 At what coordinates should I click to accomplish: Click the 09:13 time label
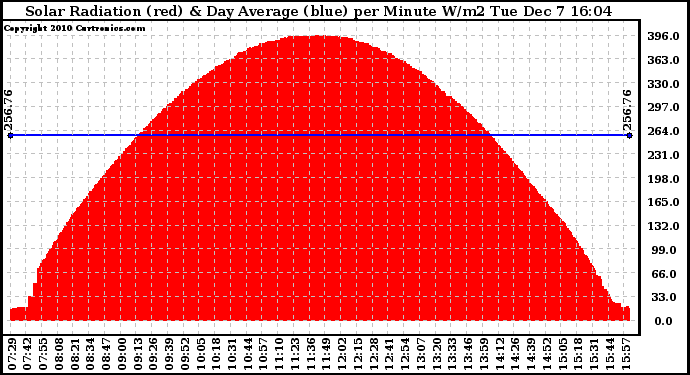coord(138,354)
